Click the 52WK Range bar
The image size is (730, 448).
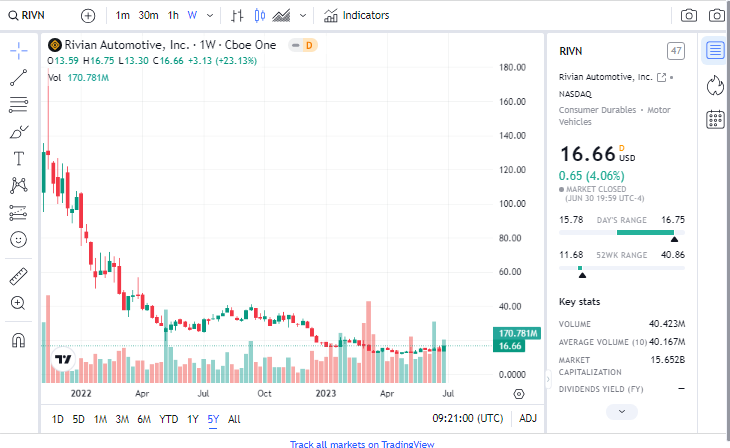tap(622, 268)
